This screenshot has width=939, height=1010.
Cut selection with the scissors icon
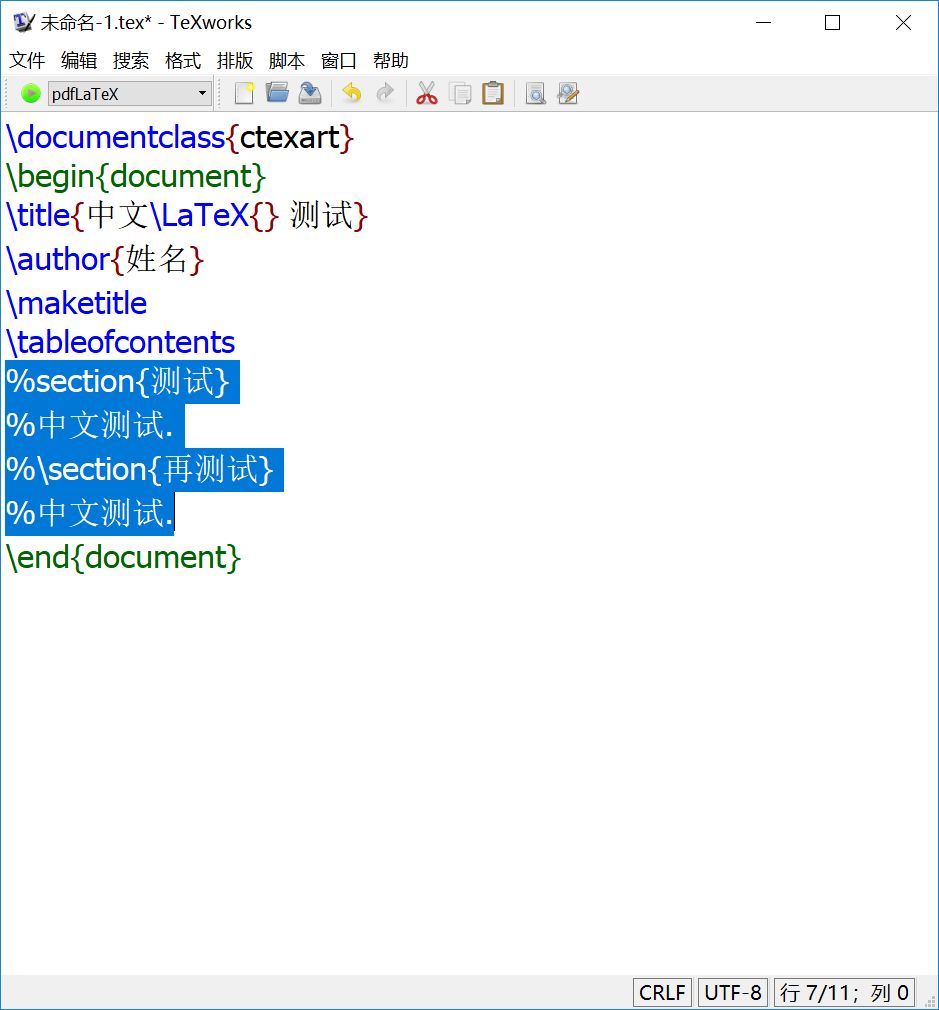click(x=426, y=94)
